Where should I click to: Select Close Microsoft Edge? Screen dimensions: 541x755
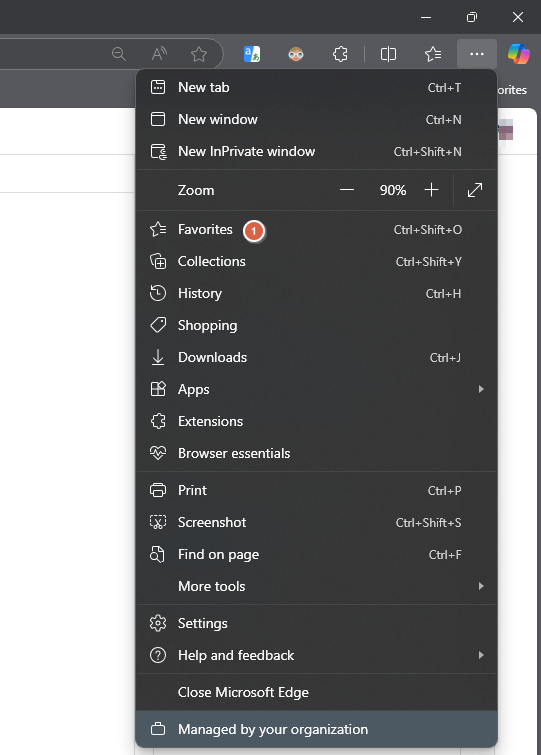(317, 692)
